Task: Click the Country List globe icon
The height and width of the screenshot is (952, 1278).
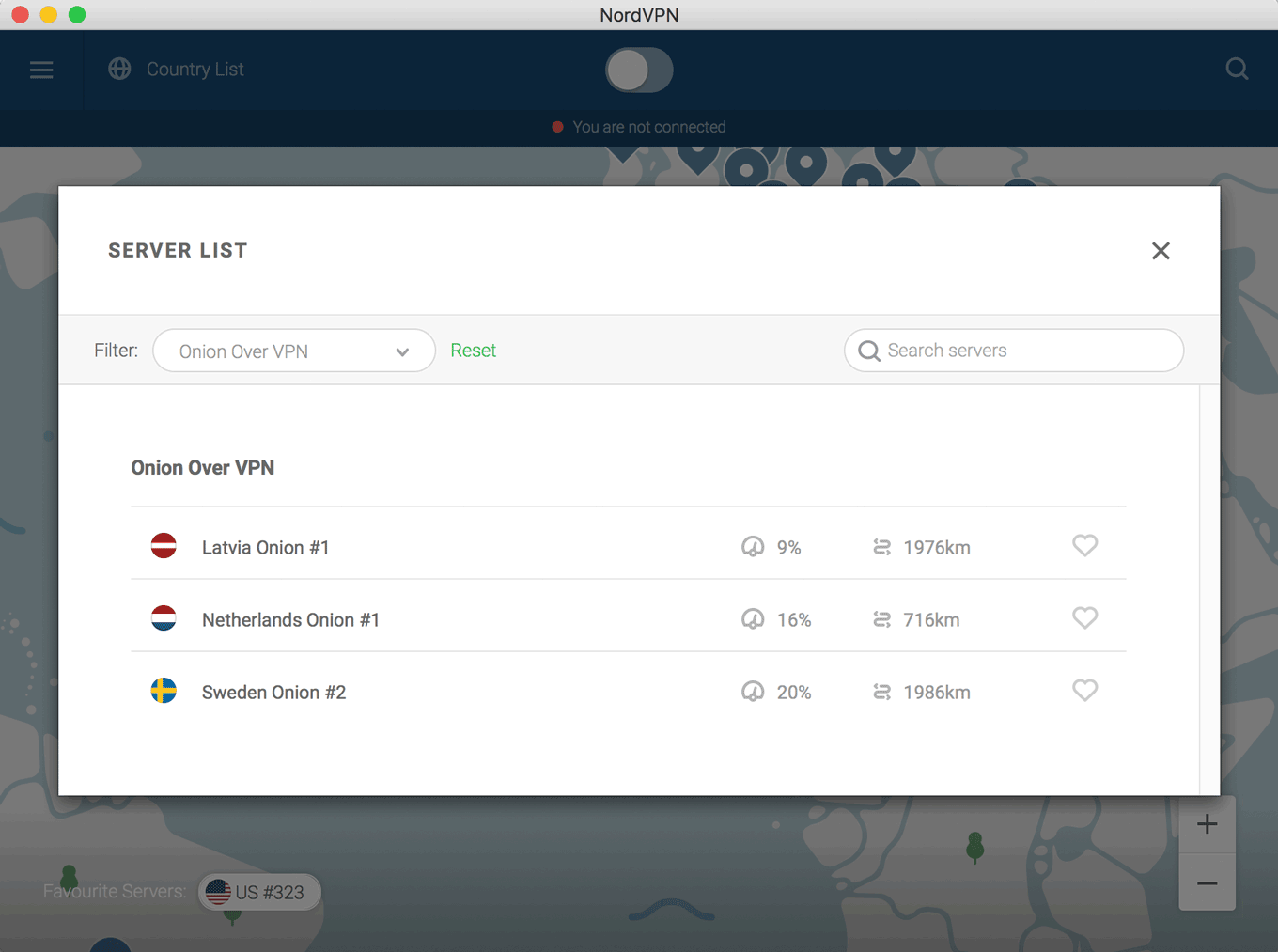Action: (x=119, y=69)
